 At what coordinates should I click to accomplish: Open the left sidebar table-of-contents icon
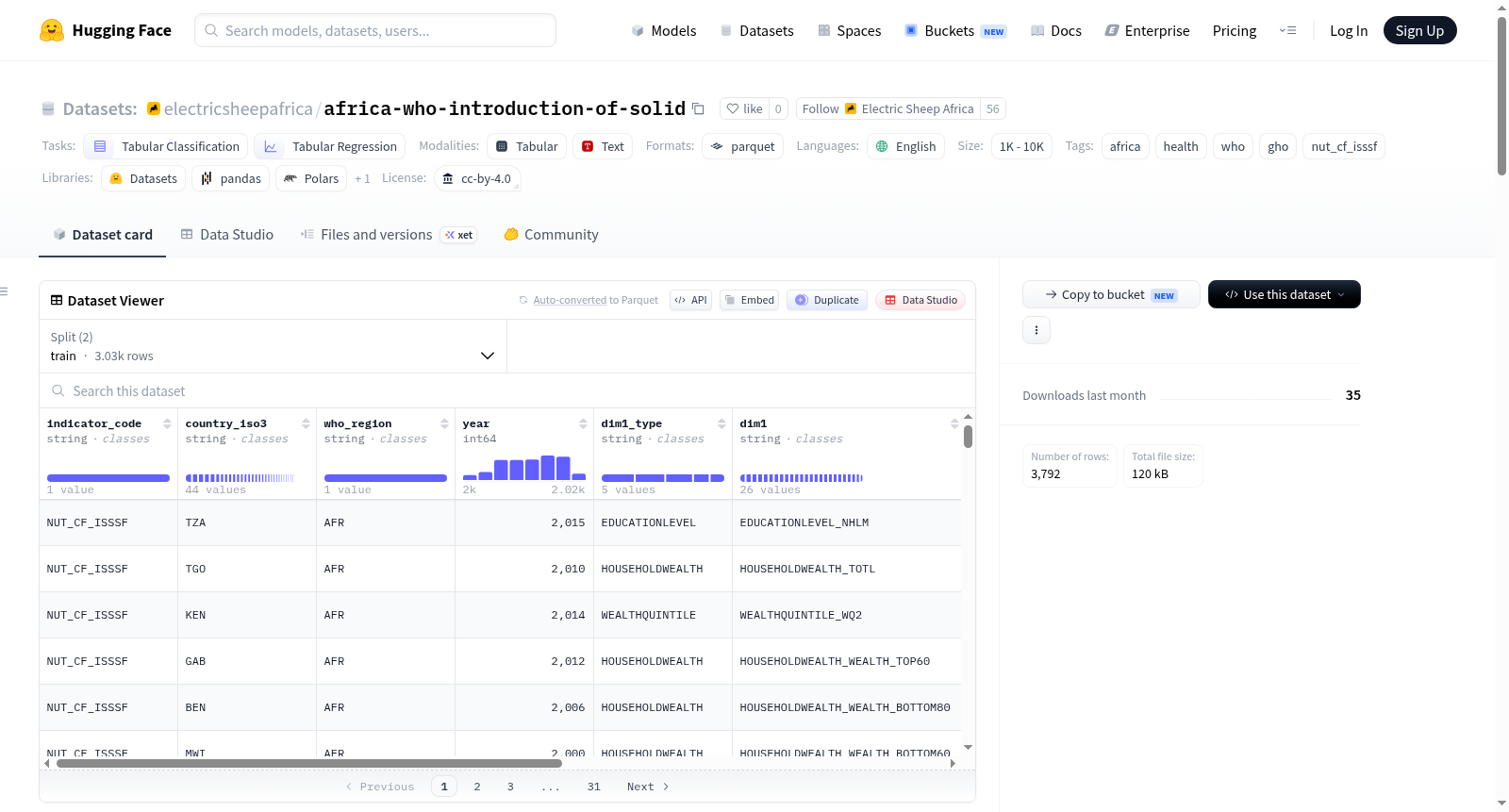(x=5, y=291)
